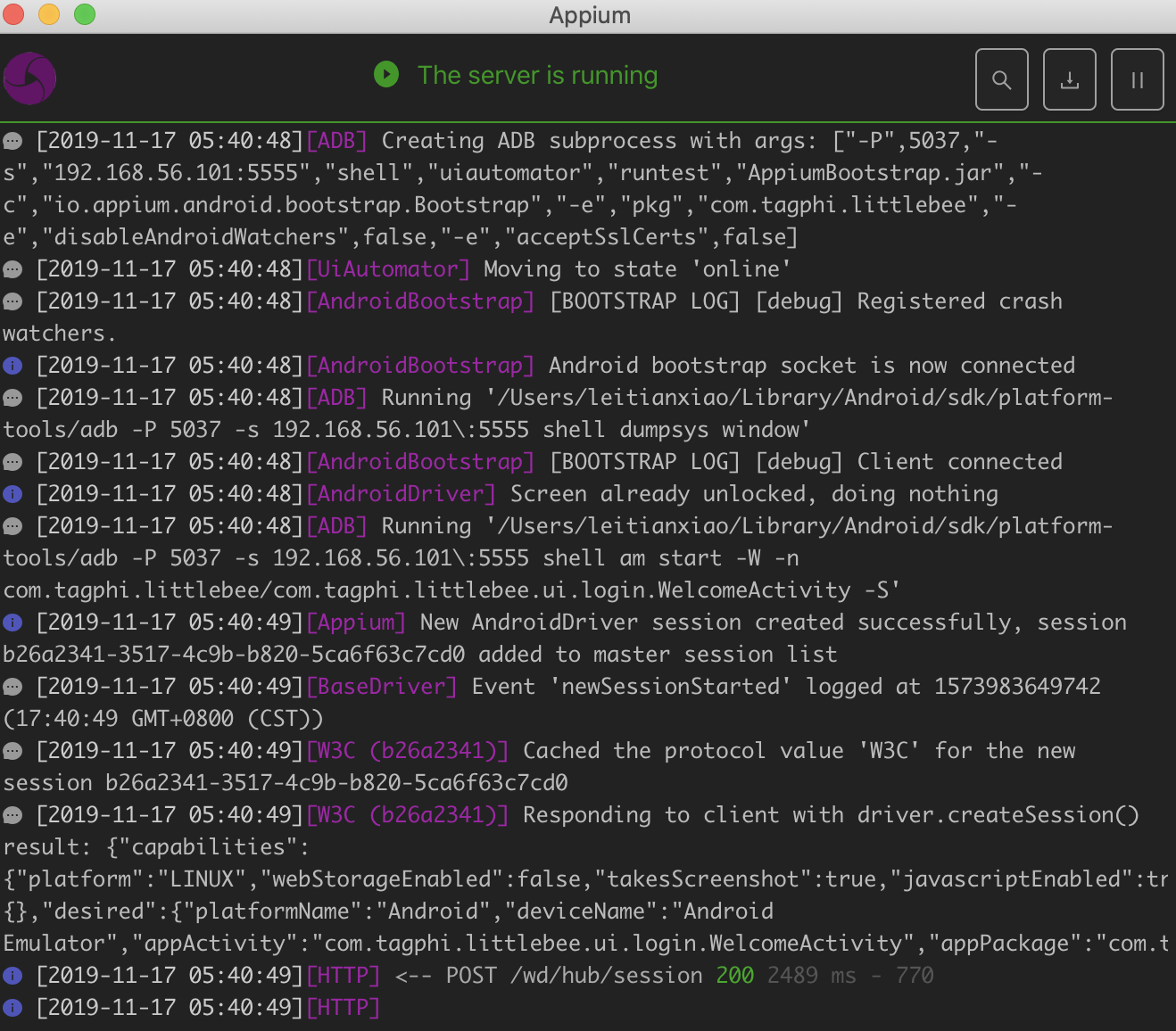The height and width of the screenshot is (1031, 1176).
Task: Click info icon beside 'Android bootstrap socket' line
Action: pyautogui.click(x=12, y=366)
